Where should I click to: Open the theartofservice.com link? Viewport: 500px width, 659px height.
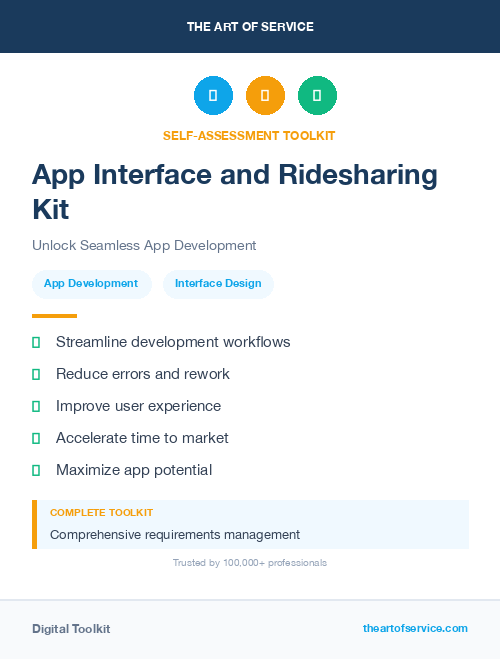tap(415, 628)
